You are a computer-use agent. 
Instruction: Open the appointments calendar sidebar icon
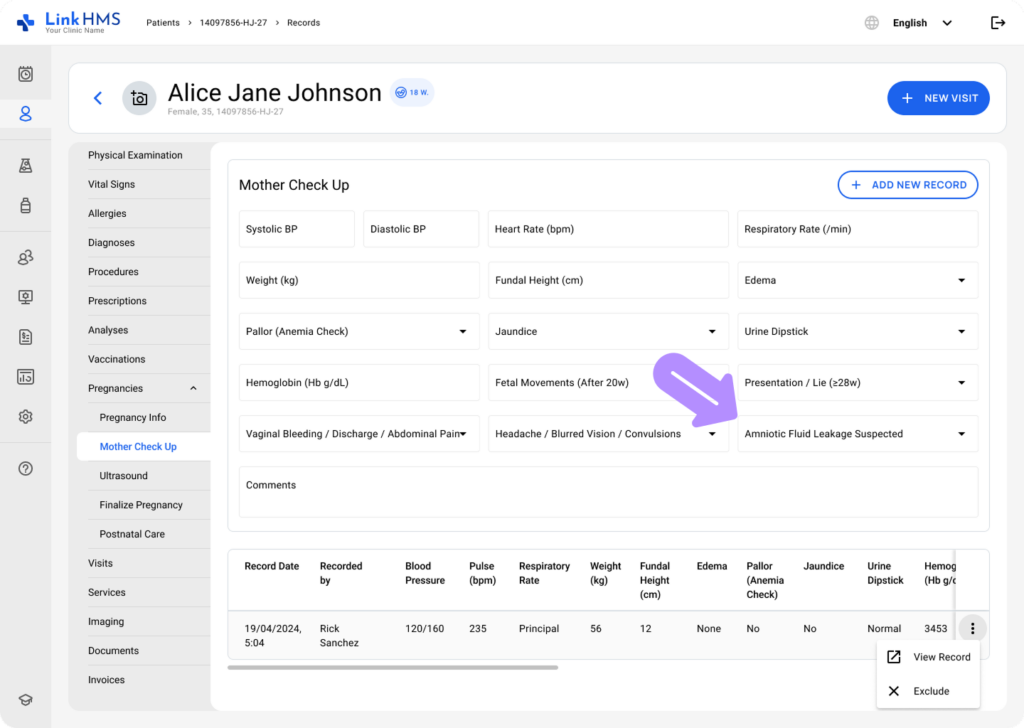tap(26, 74)
